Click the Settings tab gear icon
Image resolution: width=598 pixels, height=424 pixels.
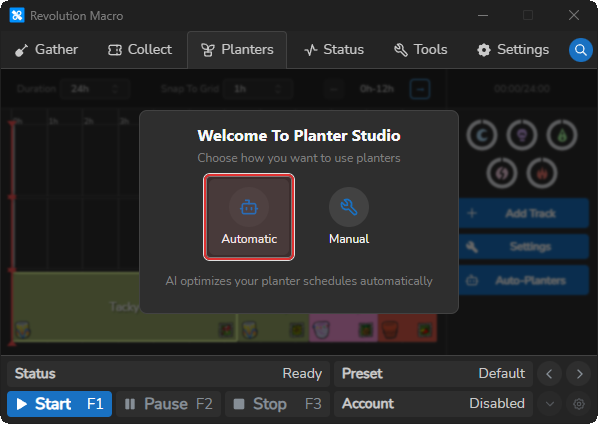[484, 50]
